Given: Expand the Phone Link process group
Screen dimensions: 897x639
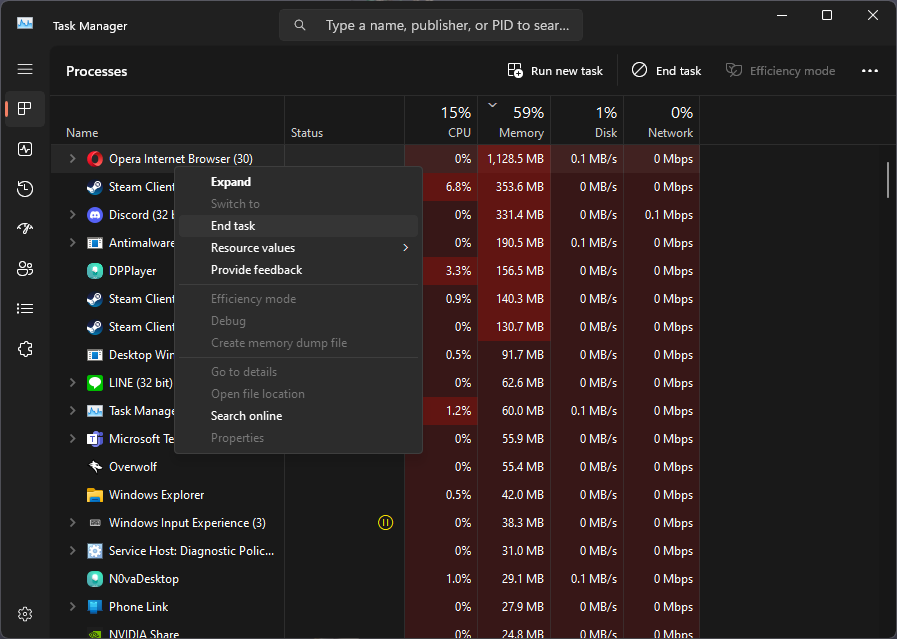Looking at the screenshot, I should [73, 606].
